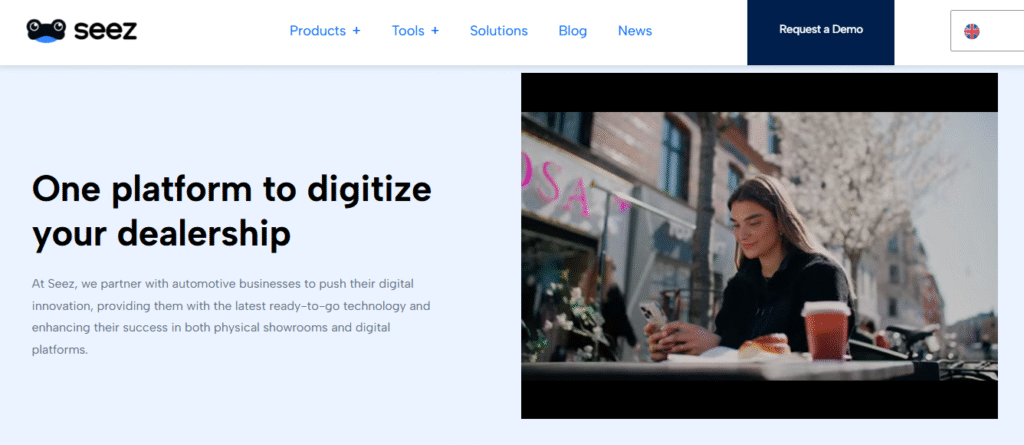The height and width of the screenshot is (445, 1024).
Task: Visit the Blog link
Action: [572, 31]
